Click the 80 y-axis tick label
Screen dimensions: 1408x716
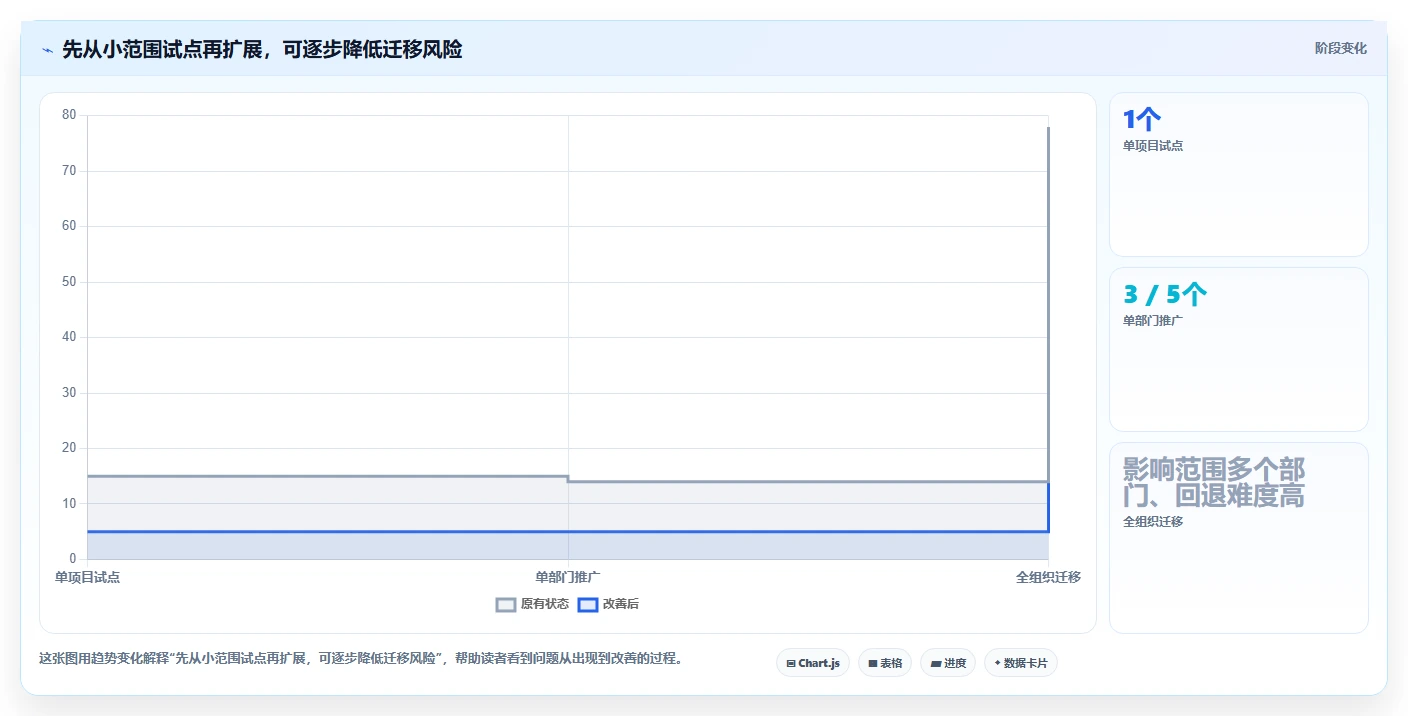coord(69,115)
